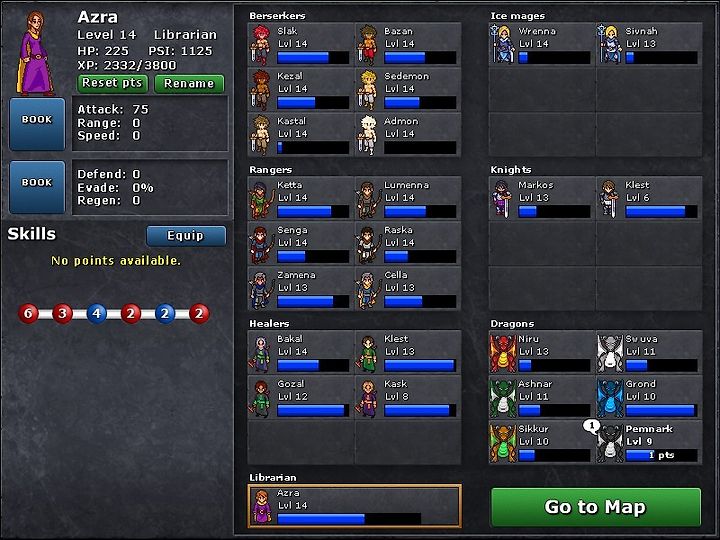The width and height of the screenshot is (720, 540).
Task: Select the green dragon Ashnar icon
Action: 503,398
